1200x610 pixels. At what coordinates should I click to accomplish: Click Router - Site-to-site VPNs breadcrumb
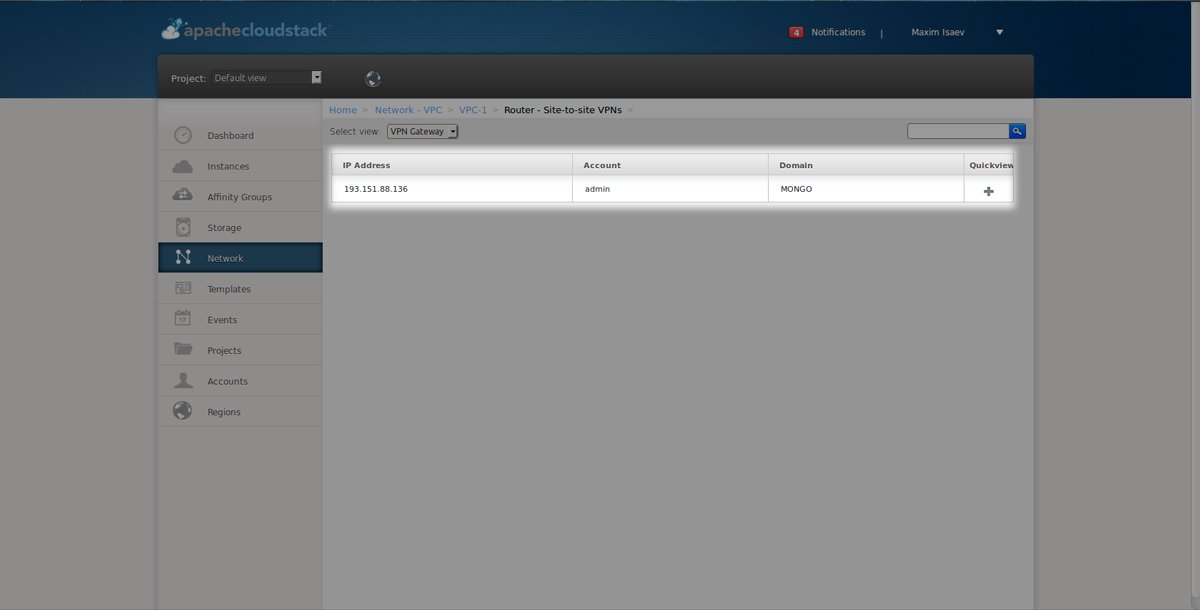tap(563, 110)
